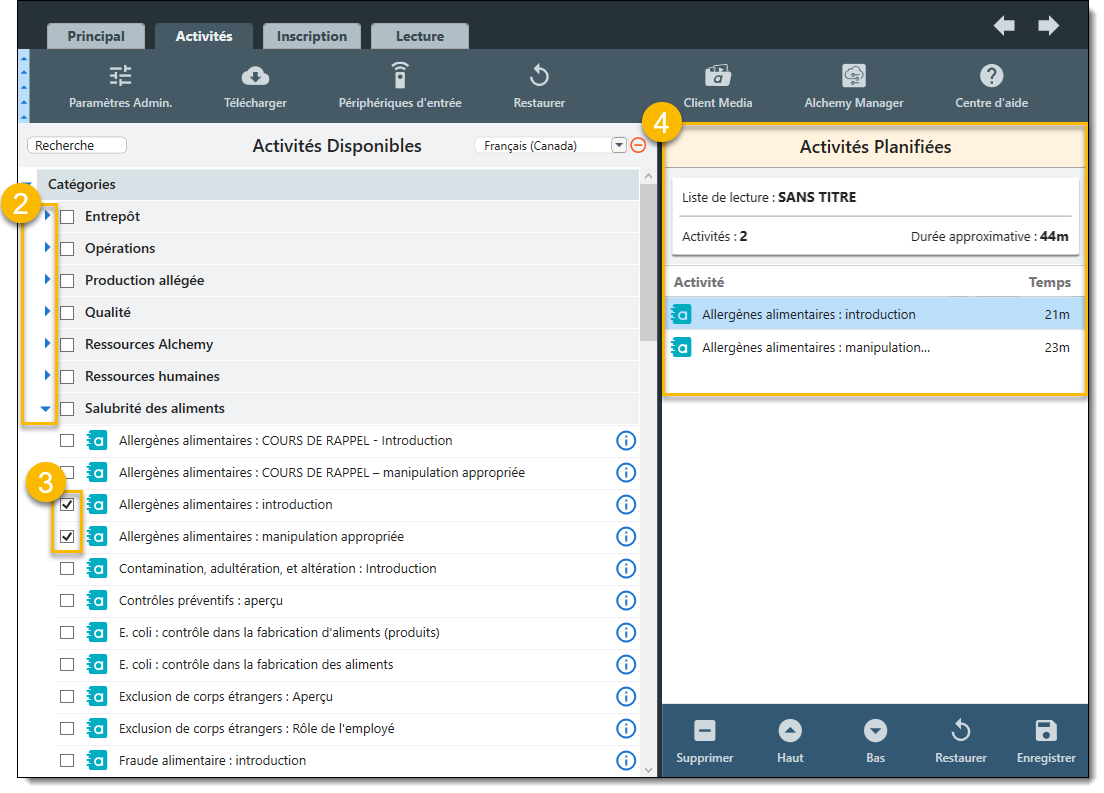The height and width of the screenshot is (793, 1104).
Task: Move activity up with Haut button
Action: coord(790,731)
